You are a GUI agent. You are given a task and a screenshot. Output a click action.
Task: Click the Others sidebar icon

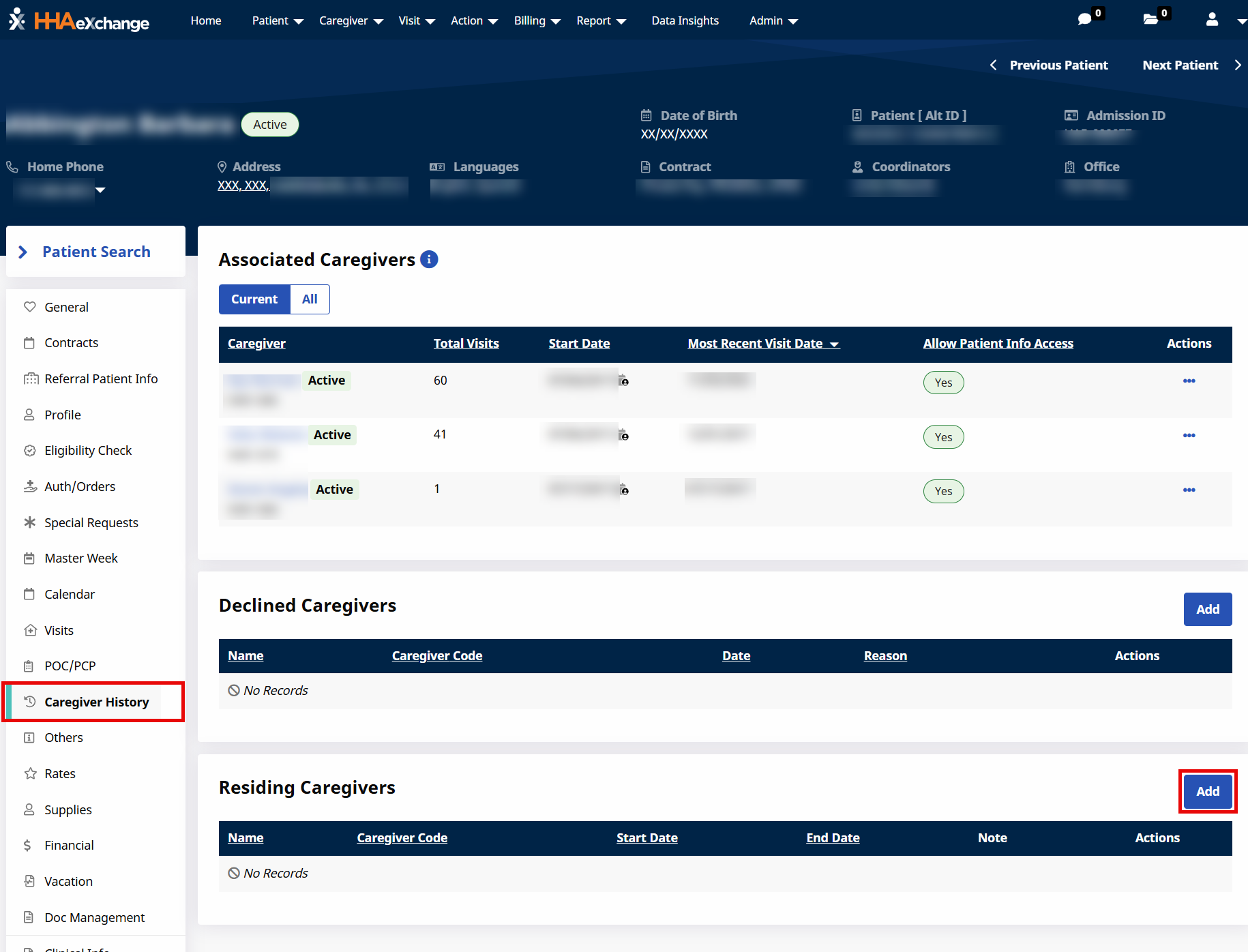click(x=29, y=738)
